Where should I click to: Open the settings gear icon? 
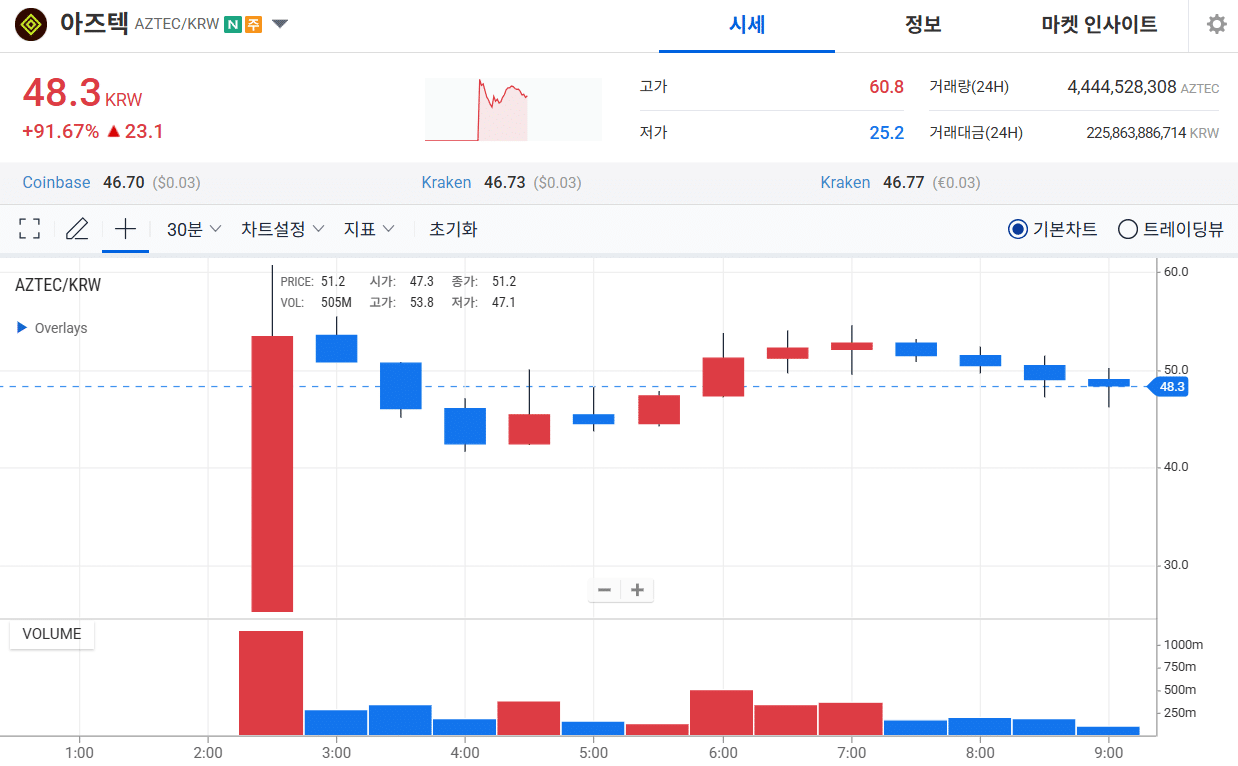click(x=1216, y=25)
